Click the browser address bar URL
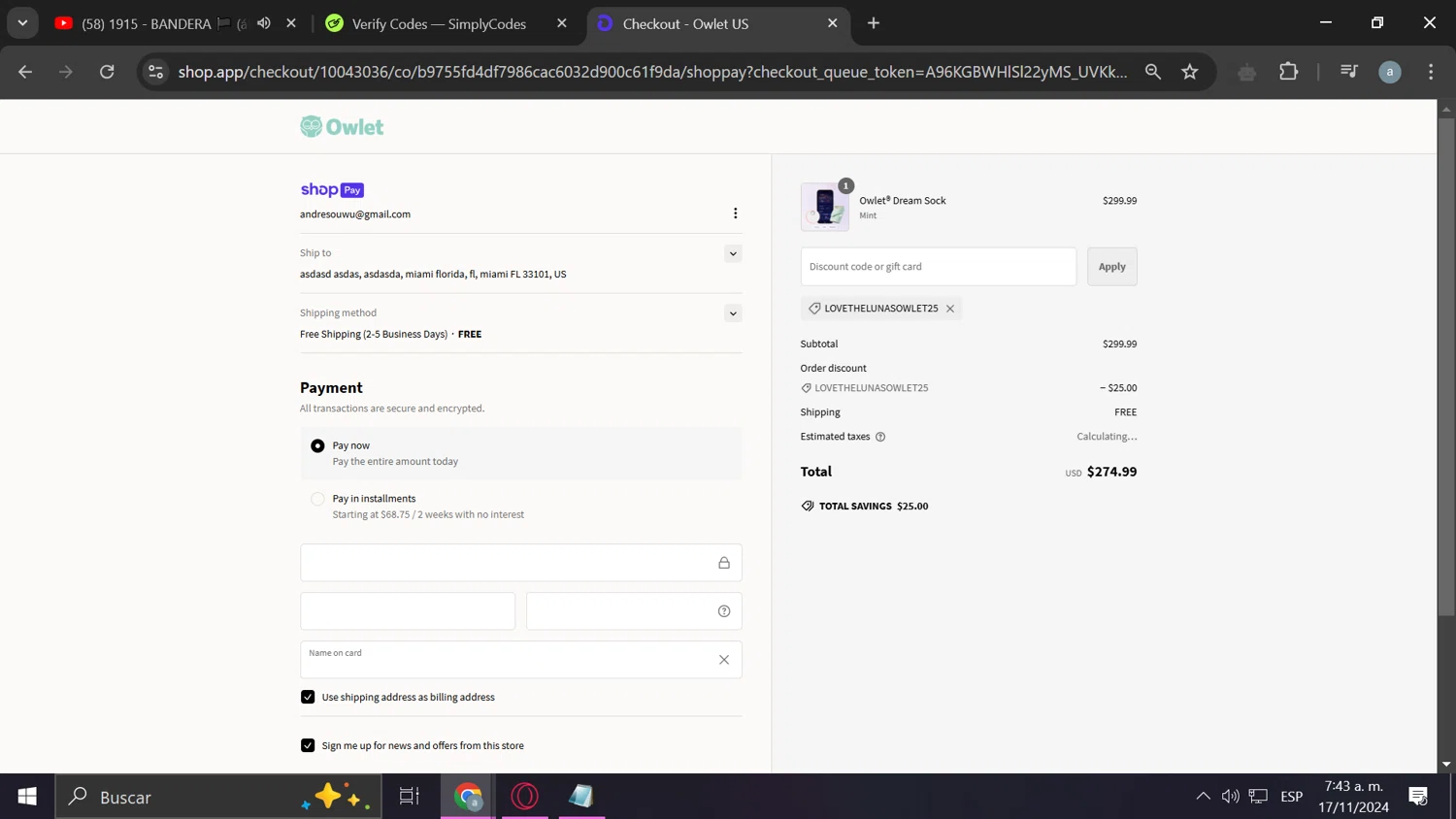 tap(652, 72)
